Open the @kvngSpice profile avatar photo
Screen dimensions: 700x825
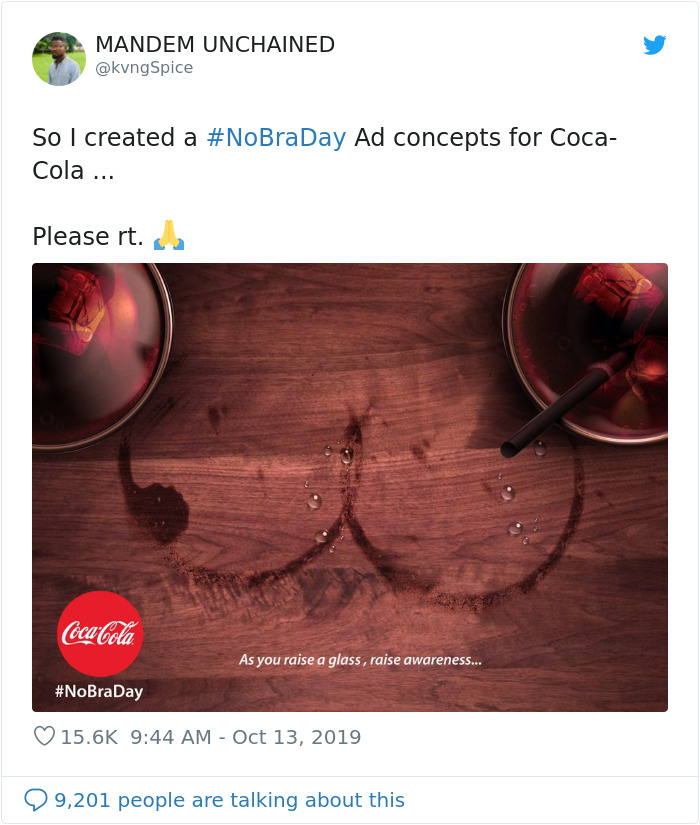[59, 58]
